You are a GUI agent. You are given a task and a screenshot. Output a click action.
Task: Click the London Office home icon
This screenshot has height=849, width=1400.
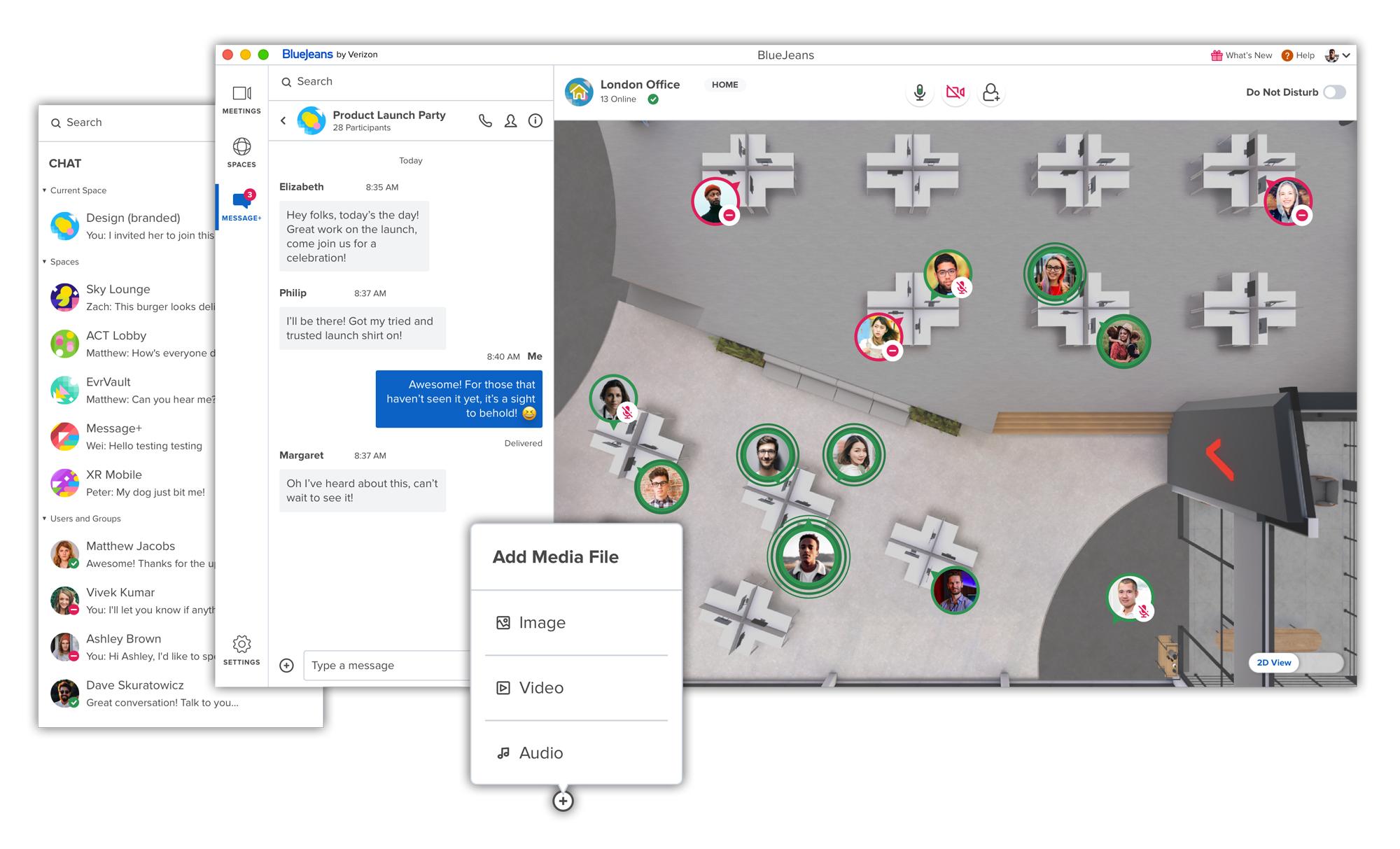click(x=579, y=92)
